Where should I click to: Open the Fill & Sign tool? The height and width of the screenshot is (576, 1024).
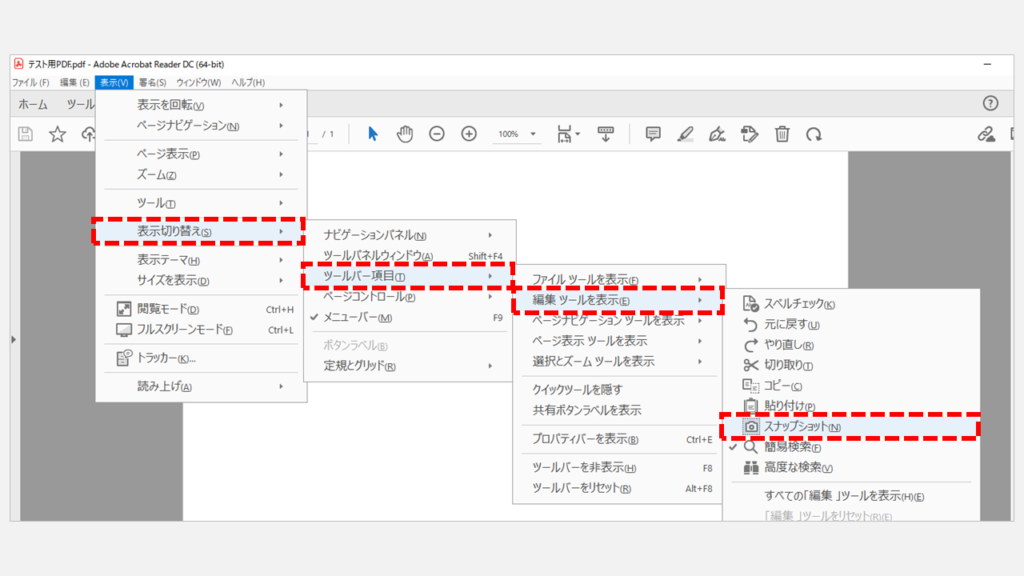click(x=717, y=132)
